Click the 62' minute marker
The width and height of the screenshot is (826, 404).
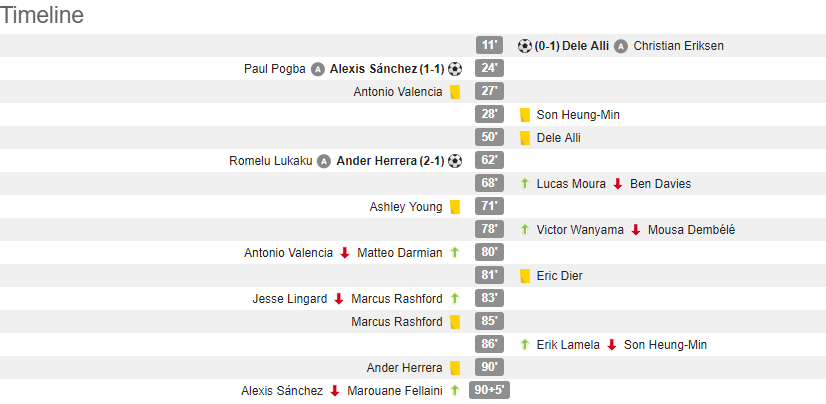pos(490,161)
